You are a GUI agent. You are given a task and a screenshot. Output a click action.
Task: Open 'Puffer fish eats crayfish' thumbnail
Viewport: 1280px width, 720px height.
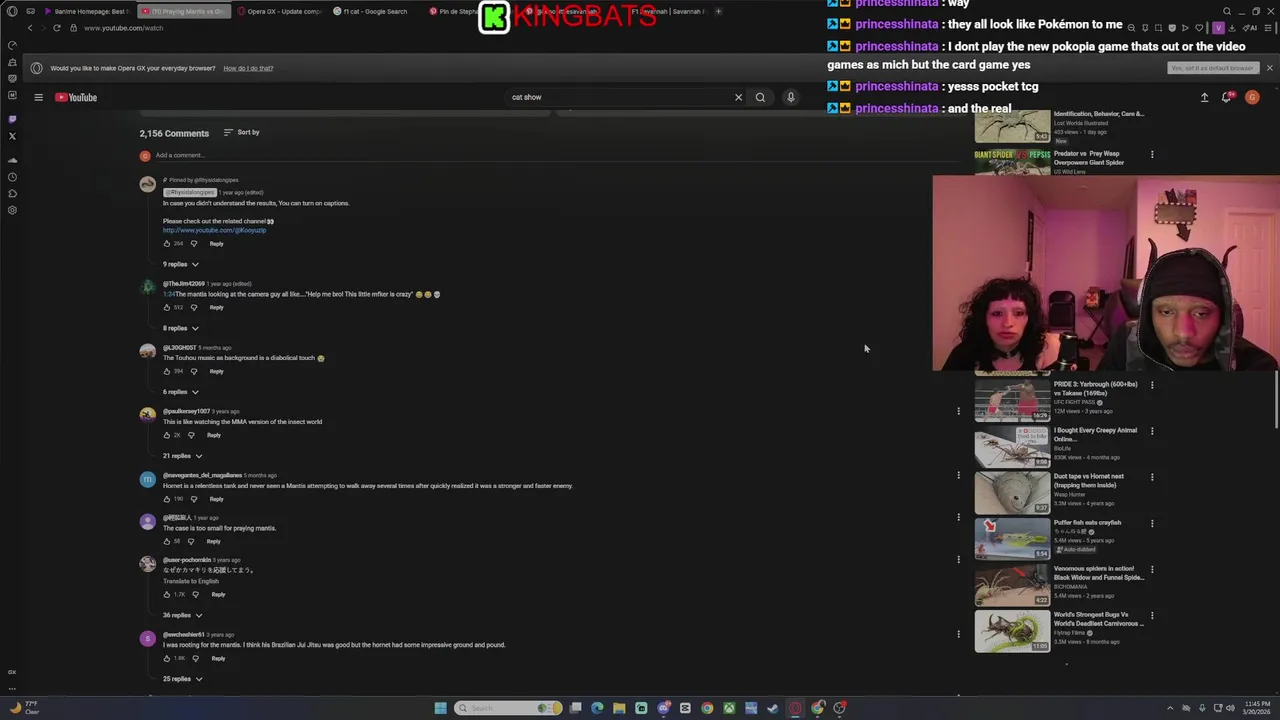tap(1012, 539)
